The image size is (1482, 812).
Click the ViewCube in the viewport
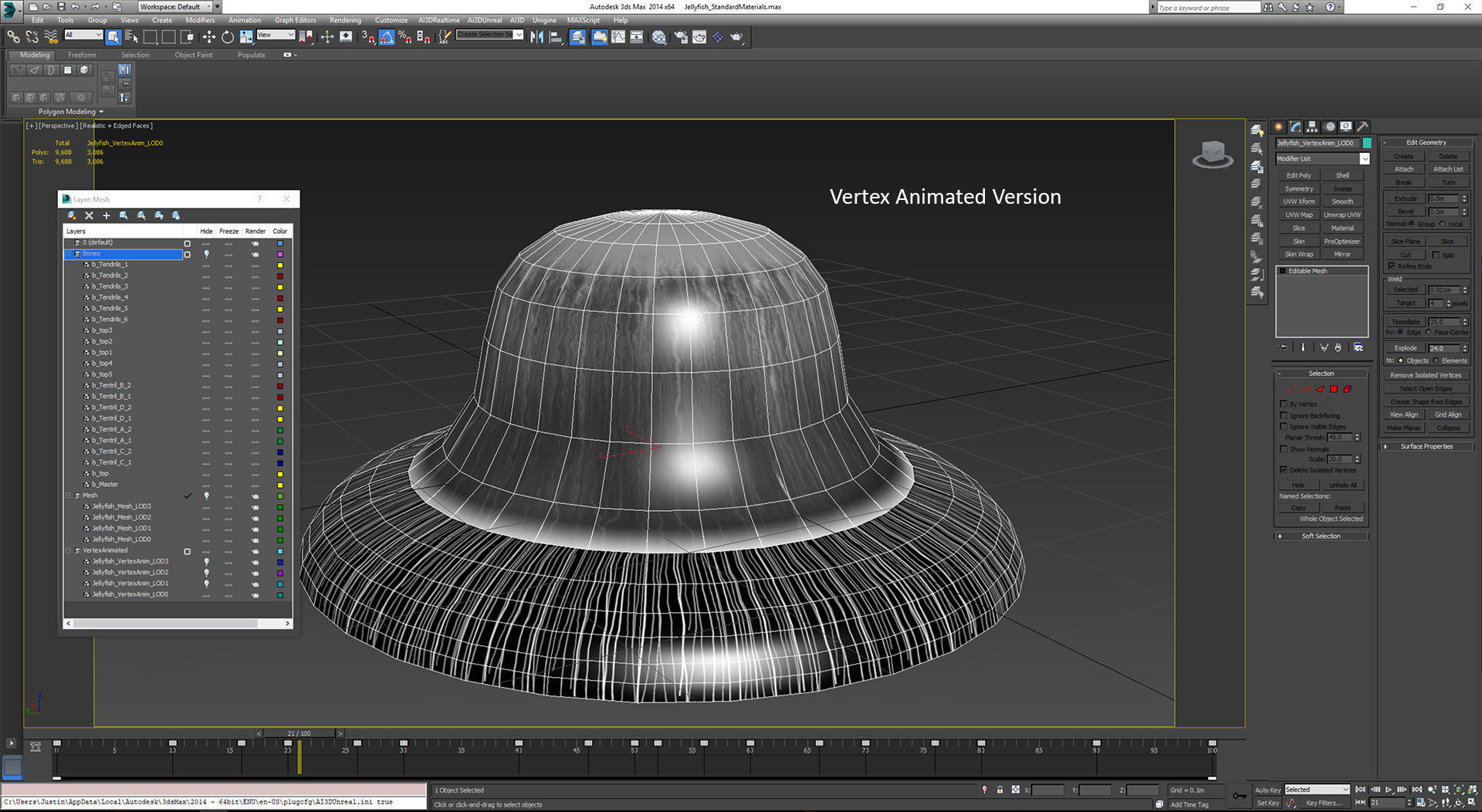1213,154
